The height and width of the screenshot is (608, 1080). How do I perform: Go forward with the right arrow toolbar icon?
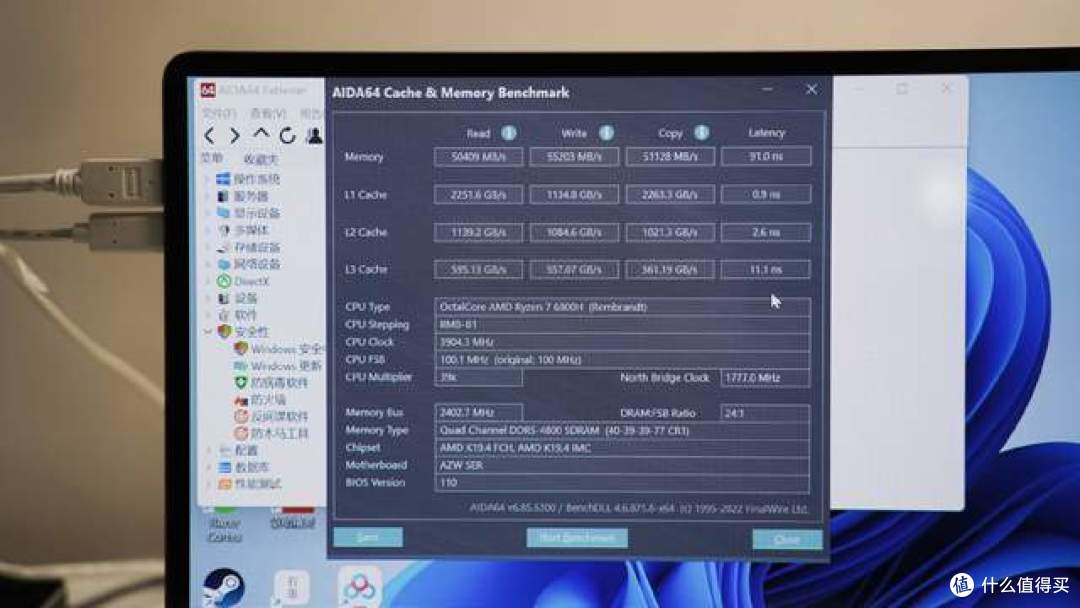[x=235, y=136]
